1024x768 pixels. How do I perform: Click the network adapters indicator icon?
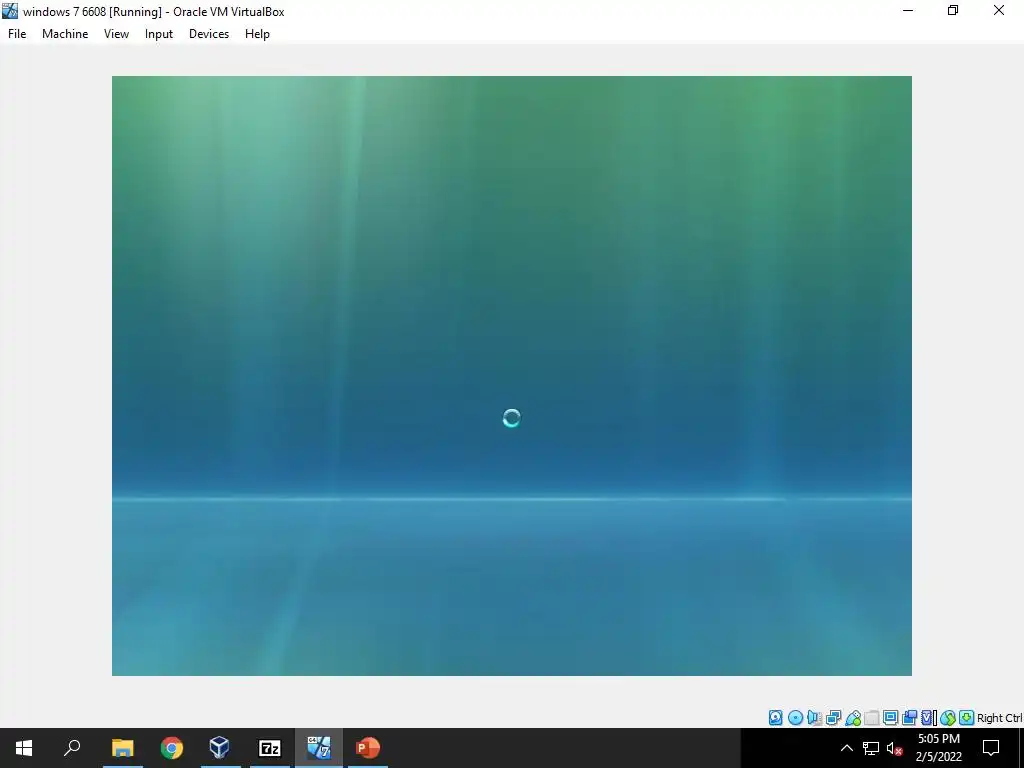(x=833, y=718)
